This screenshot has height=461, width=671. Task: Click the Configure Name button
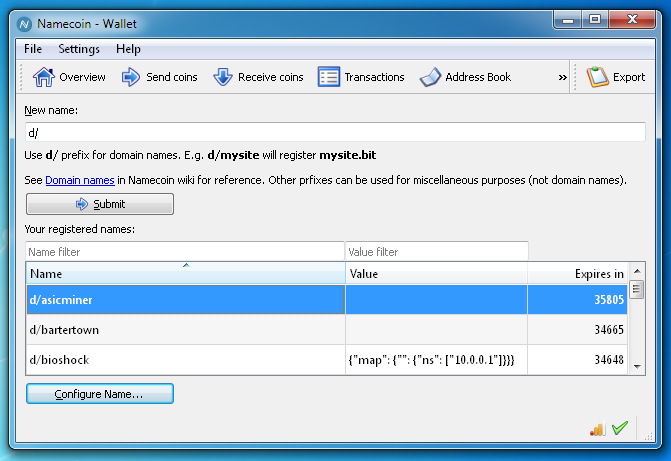[x=100, y=394]
